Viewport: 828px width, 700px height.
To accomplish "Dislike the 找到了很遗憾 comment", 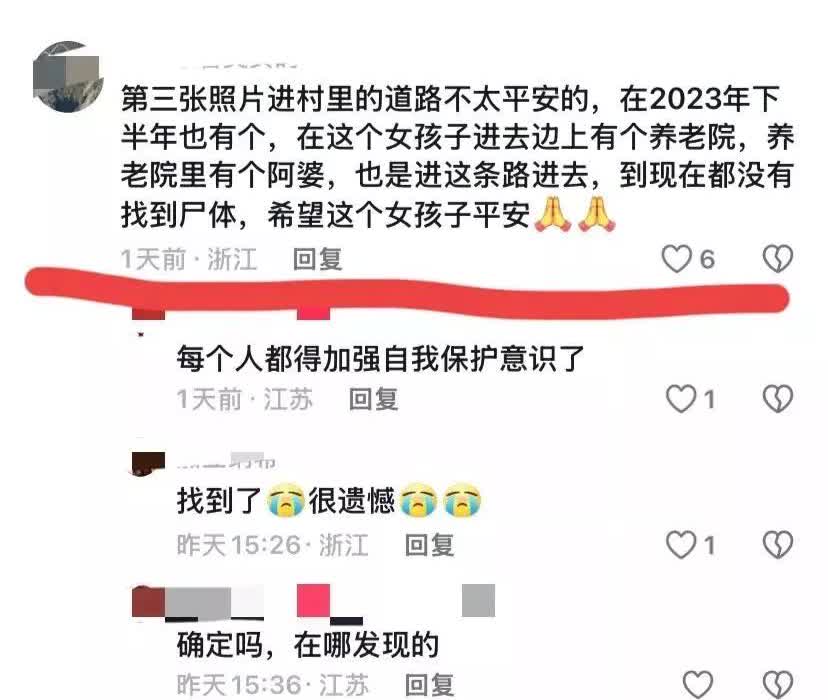I will [778, 545].
